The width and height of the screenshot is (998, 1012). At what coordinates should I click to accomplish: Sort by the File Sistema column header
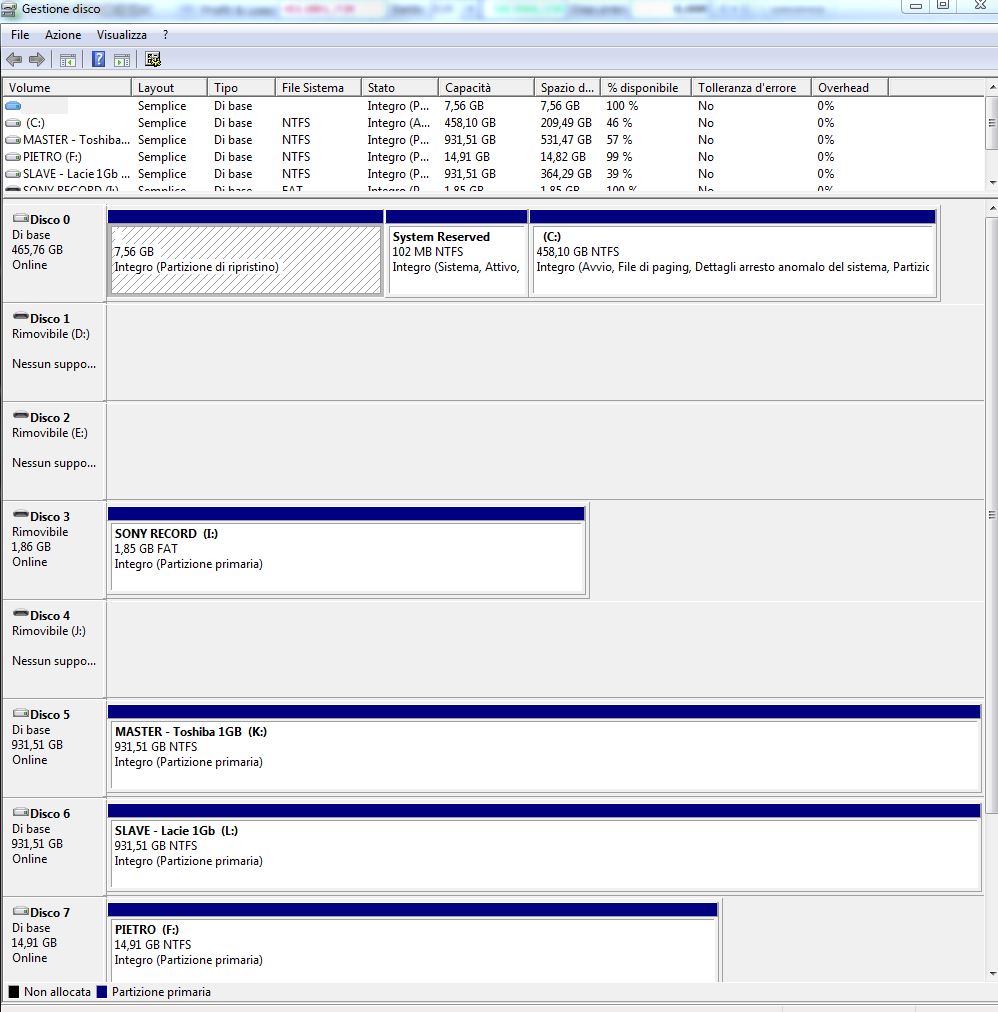[318, 88]
